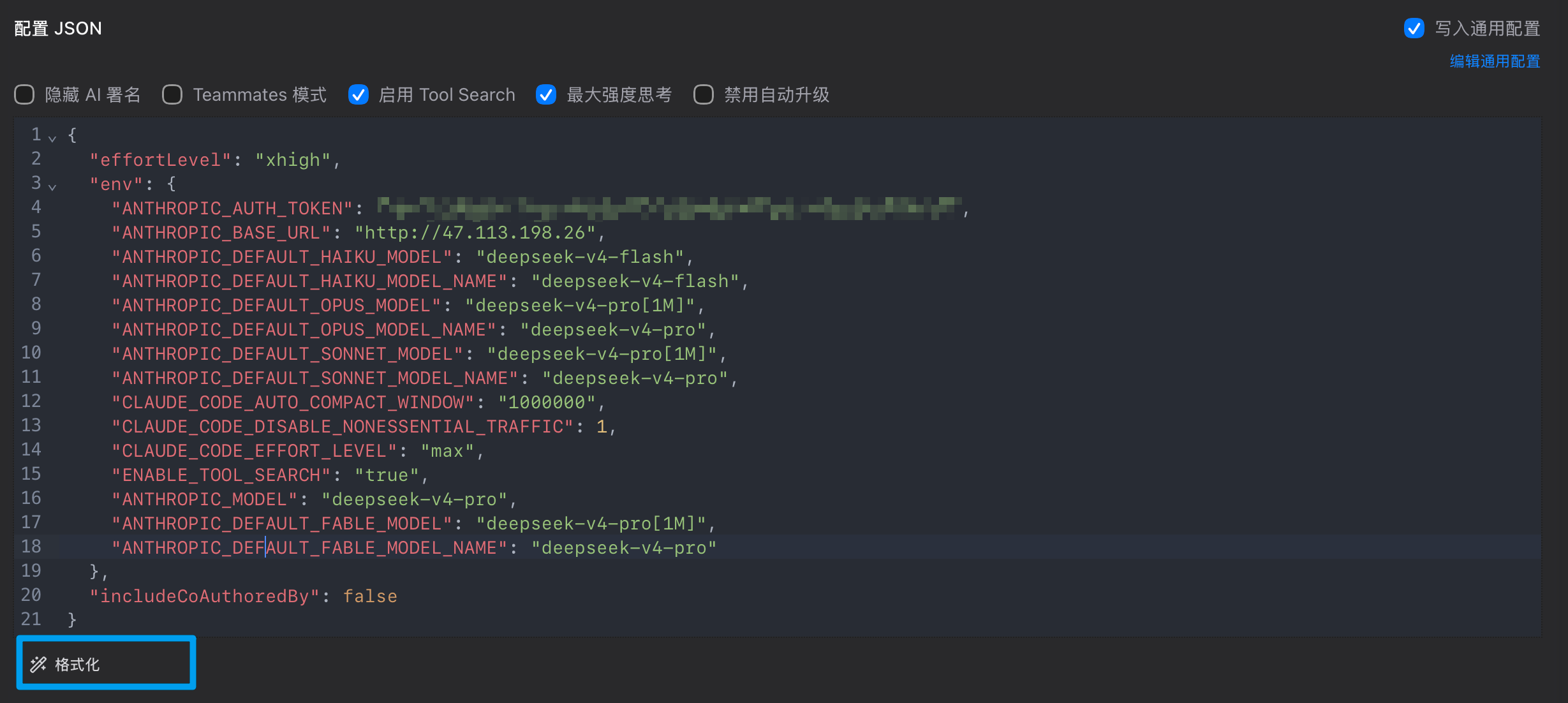Viewport: 1568px width, 703px height.
Task: Click the "ENABLE_TOOL_SEARCH" key
Action: (x=221, y=475)
